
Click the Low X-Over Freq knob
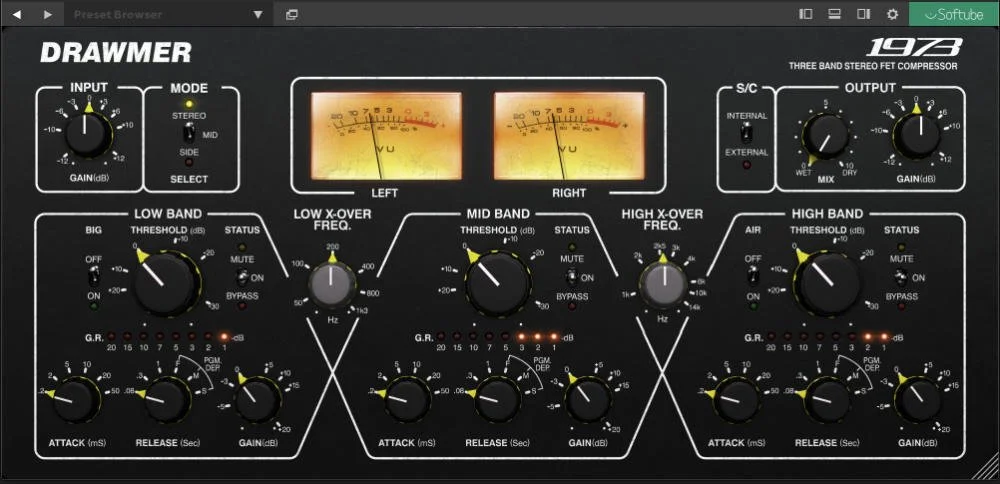pos(332,285)
